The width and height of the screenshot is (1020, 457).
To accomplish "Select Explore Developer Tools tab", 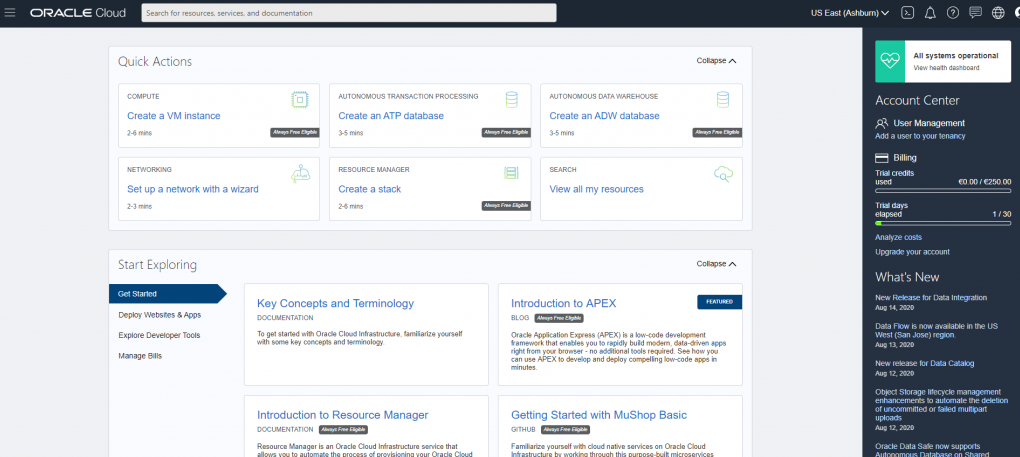I will tap(159, 335).
